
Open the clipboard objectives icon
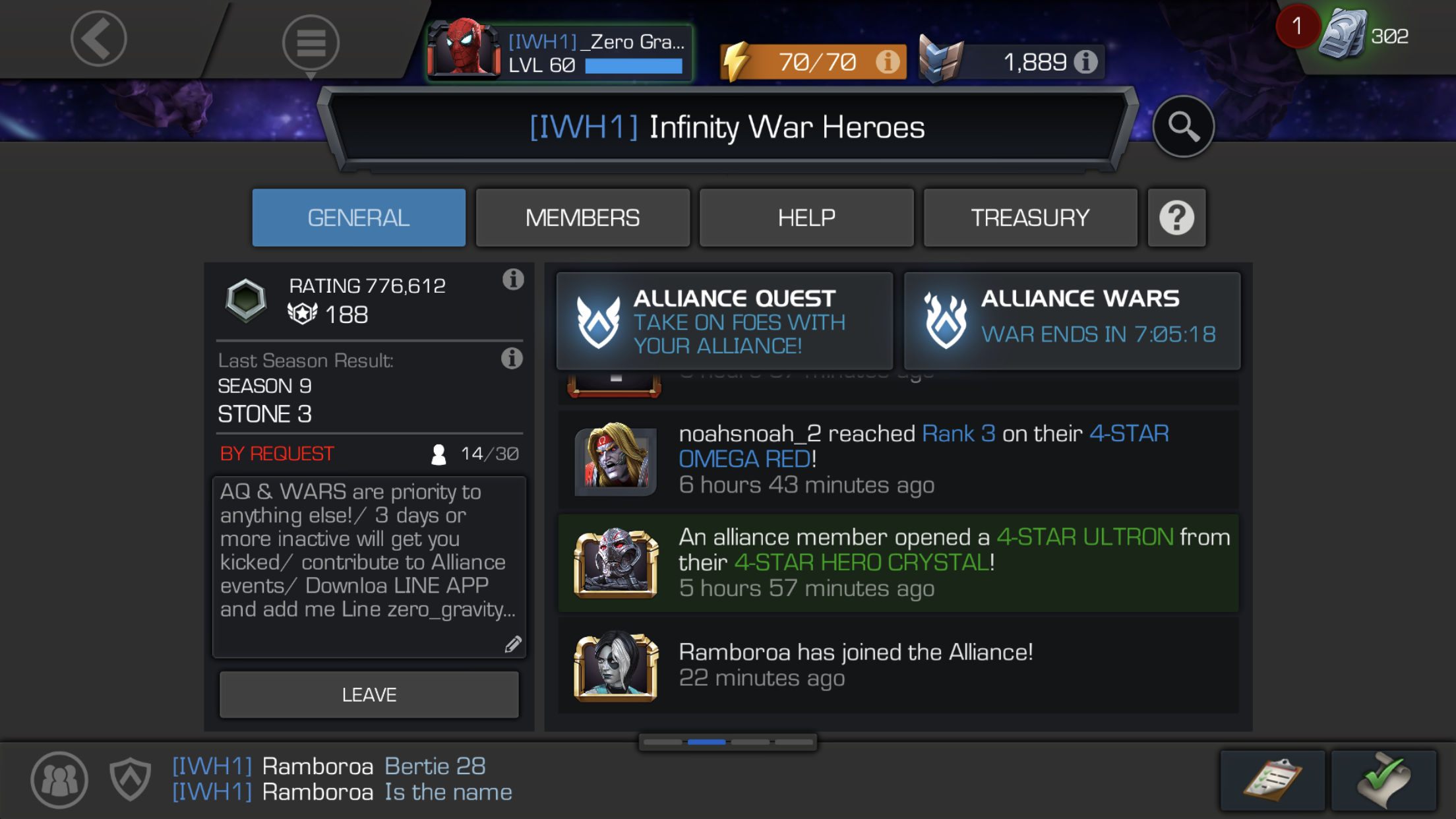1272,780
